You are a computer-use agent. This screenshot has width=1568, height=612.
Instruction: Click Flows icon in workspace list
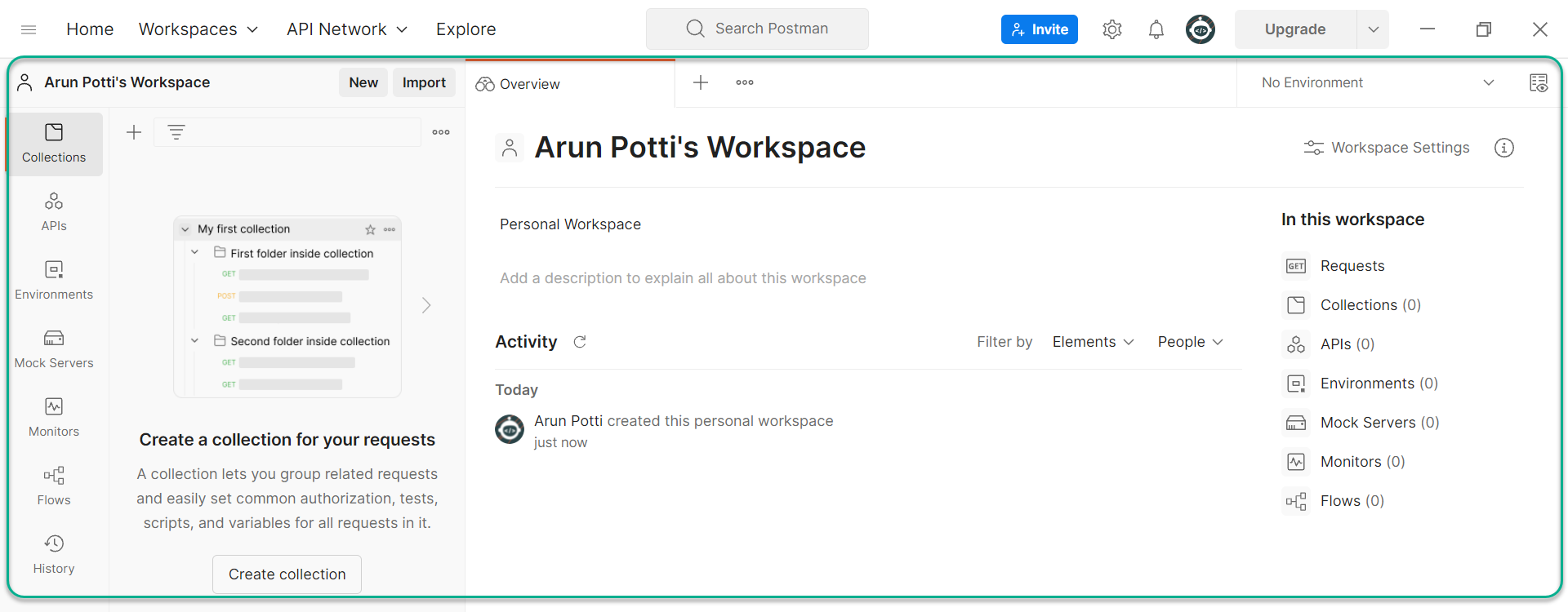[x=1296, y=501]
